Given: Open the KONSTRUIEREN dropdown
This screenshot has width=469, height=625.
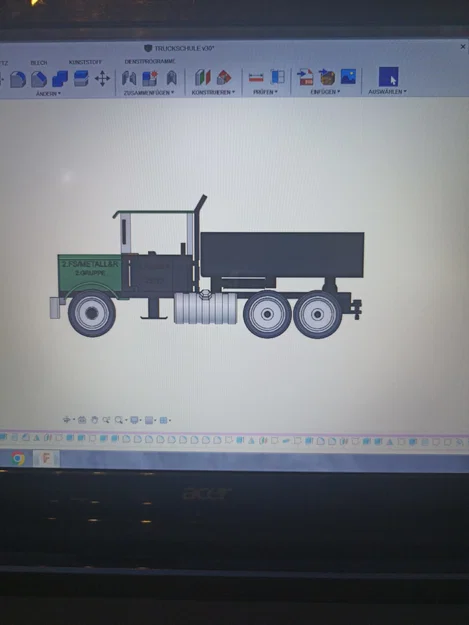Looking at the screenshot, I should tap(213, 92).
